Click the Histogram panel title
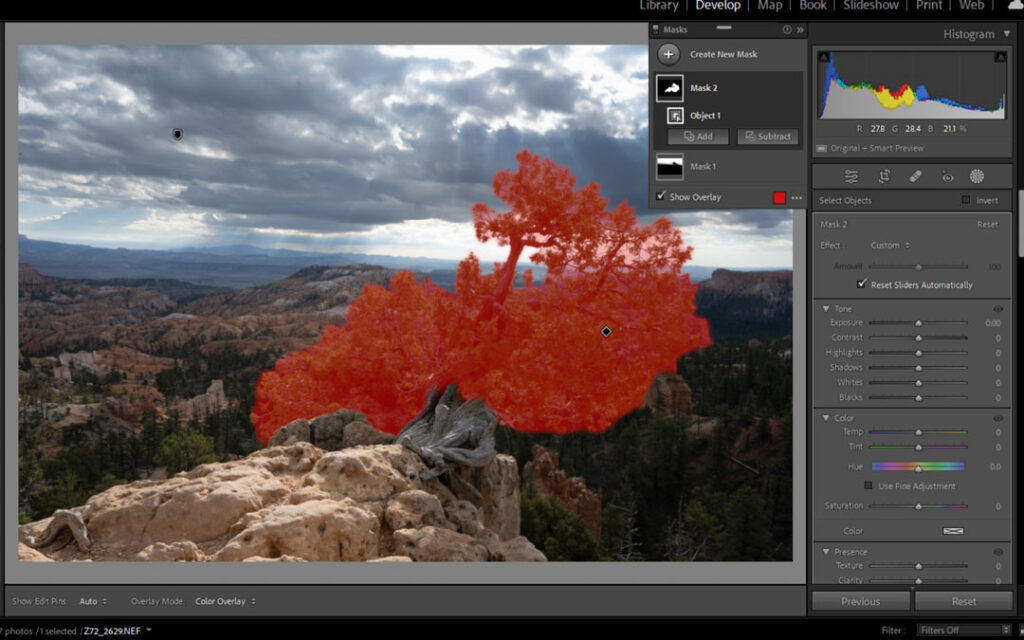 (x=968, y=34)
